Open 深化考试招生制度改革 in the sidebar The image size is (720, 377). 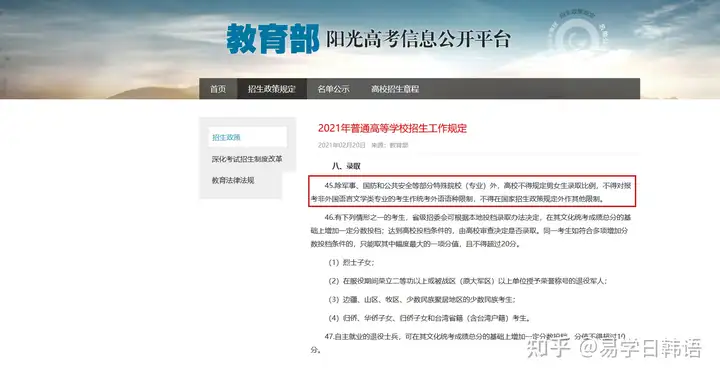pyautogui.click(x=247, y=159)
